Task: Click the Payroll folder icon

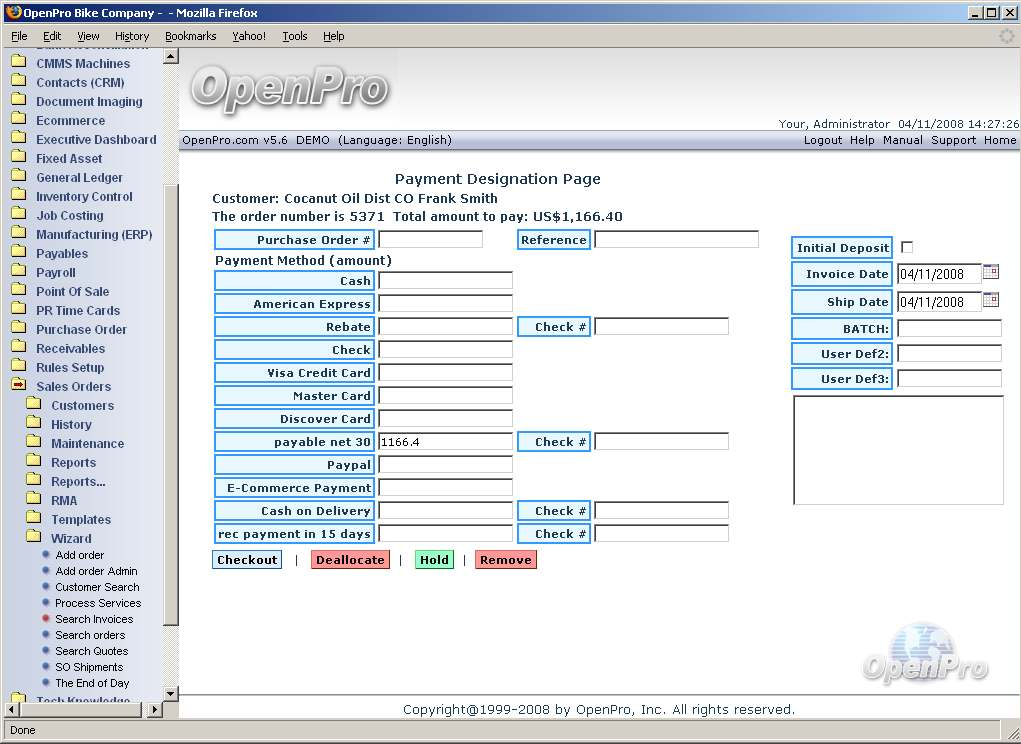Action: (18, 272)
